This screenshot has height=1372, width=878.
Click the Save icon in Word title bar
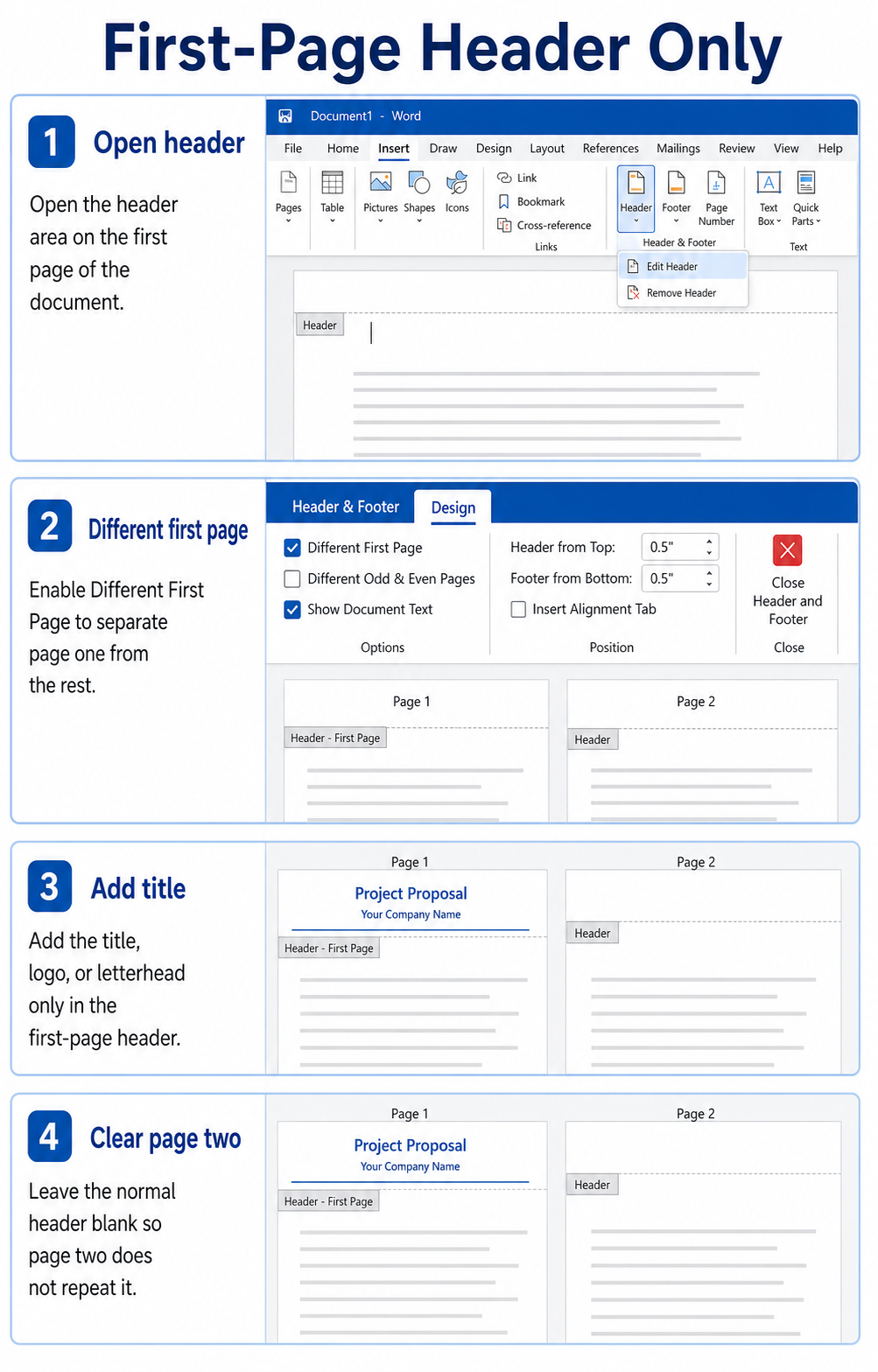pyautogui.click(x=285, y=116)
